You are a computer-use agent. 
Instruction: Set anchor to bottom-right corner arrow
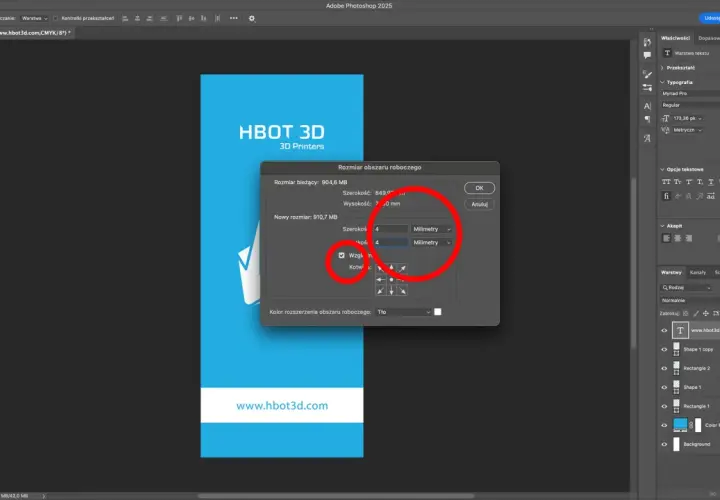point(402,291)
